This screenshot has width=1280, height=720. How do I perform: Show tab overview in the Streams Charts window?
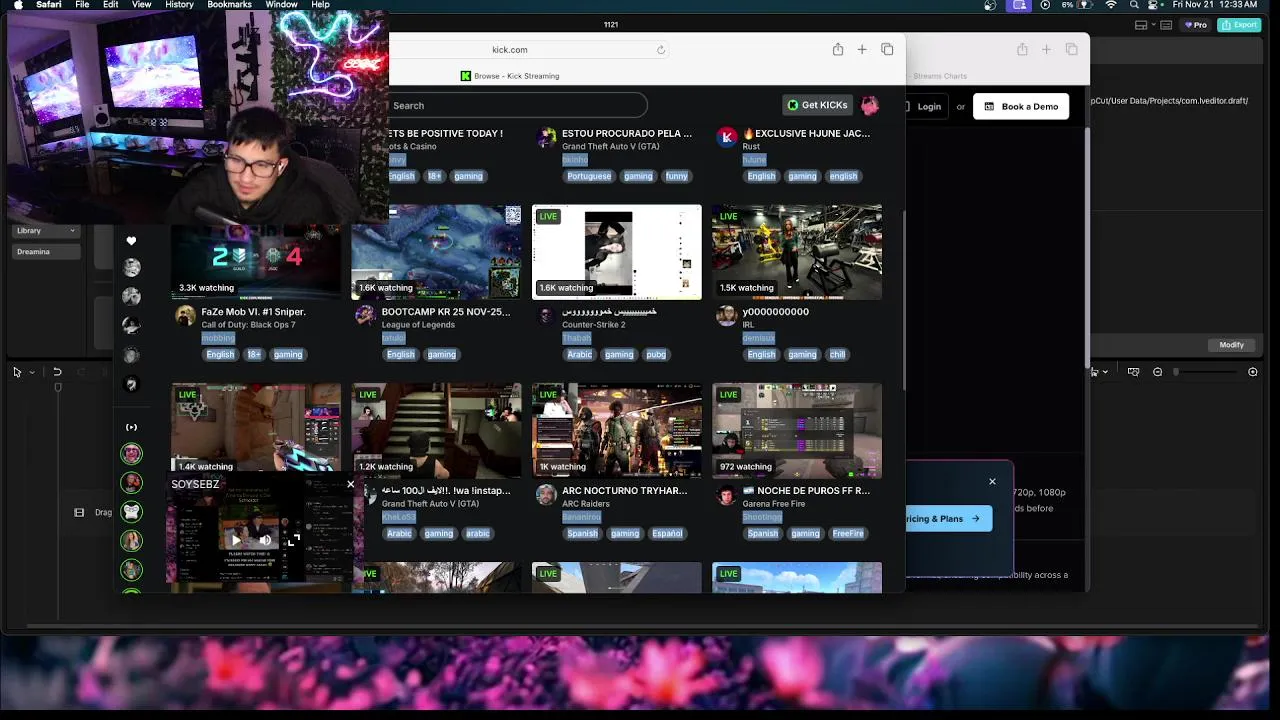pyautogui.click(x=1071, y=49)
